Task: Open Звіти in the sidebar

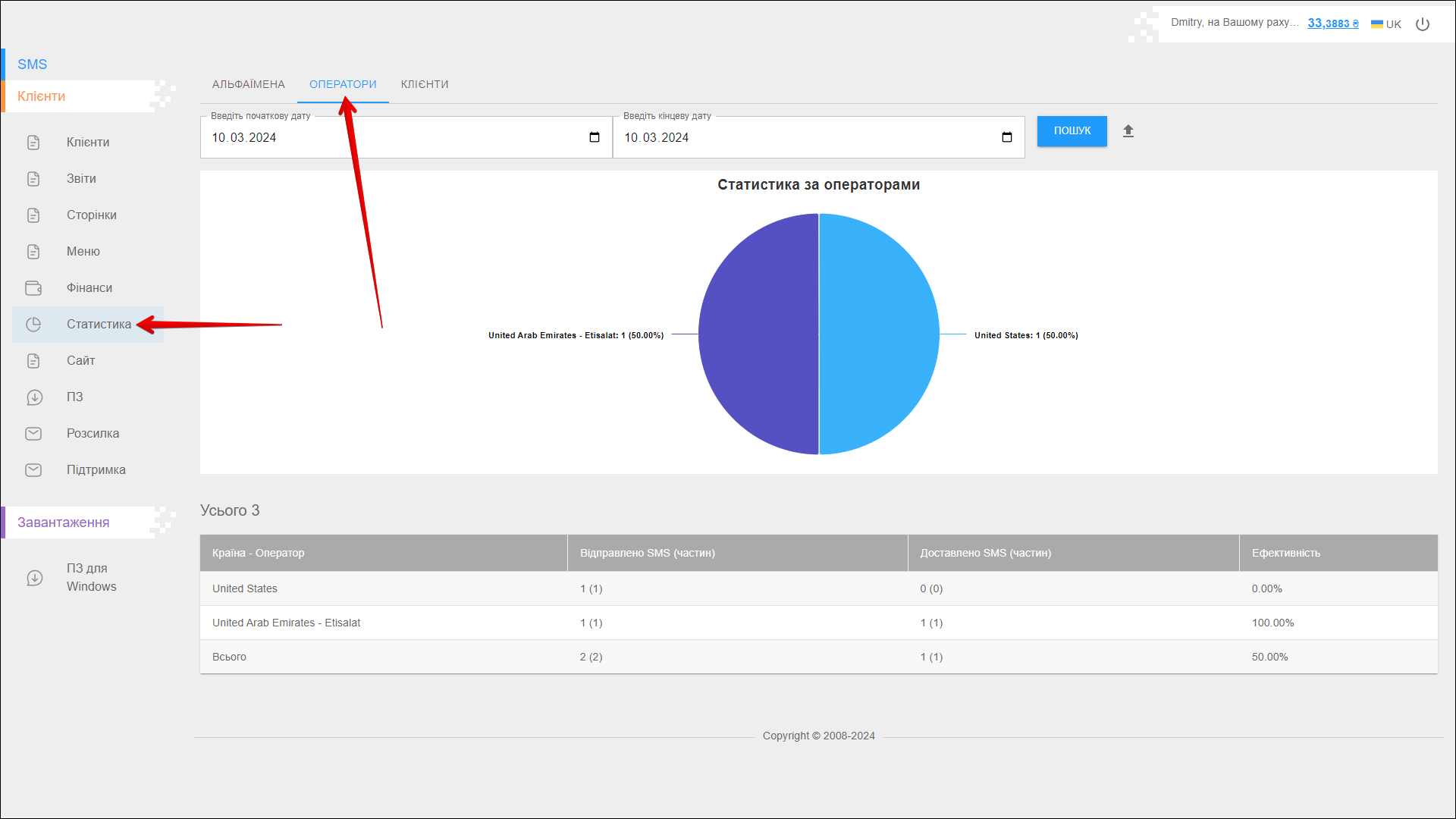Action: (x=81, y=179)
